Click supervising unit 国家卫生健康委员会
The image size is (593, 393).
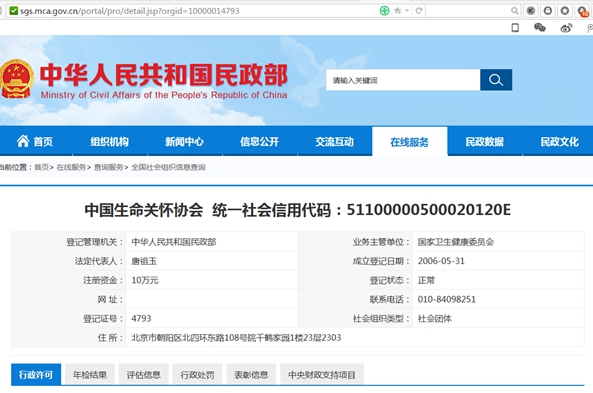point(456,242)
